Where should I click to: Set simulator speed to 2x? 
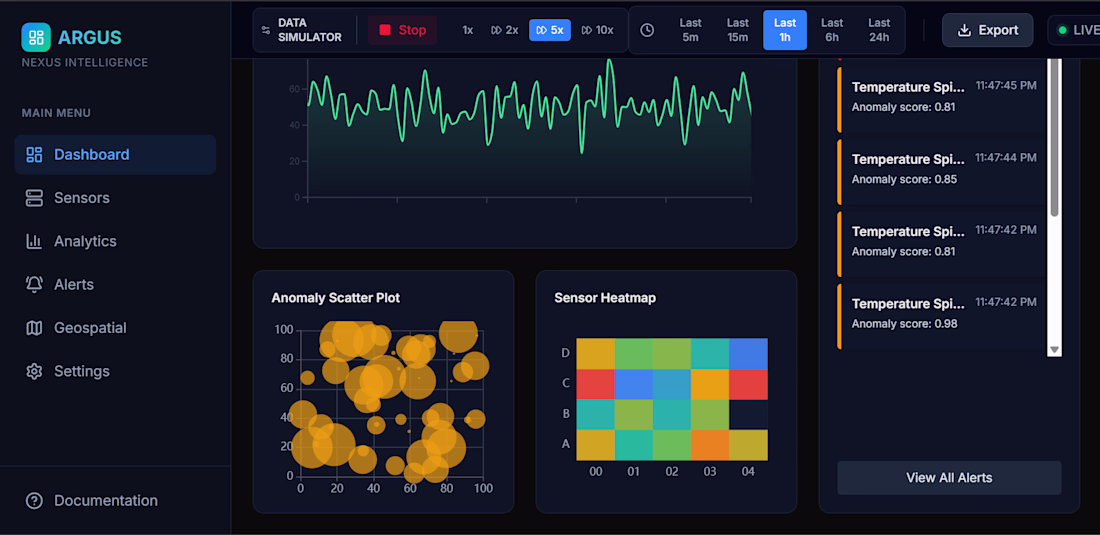(x=504, y=30)
